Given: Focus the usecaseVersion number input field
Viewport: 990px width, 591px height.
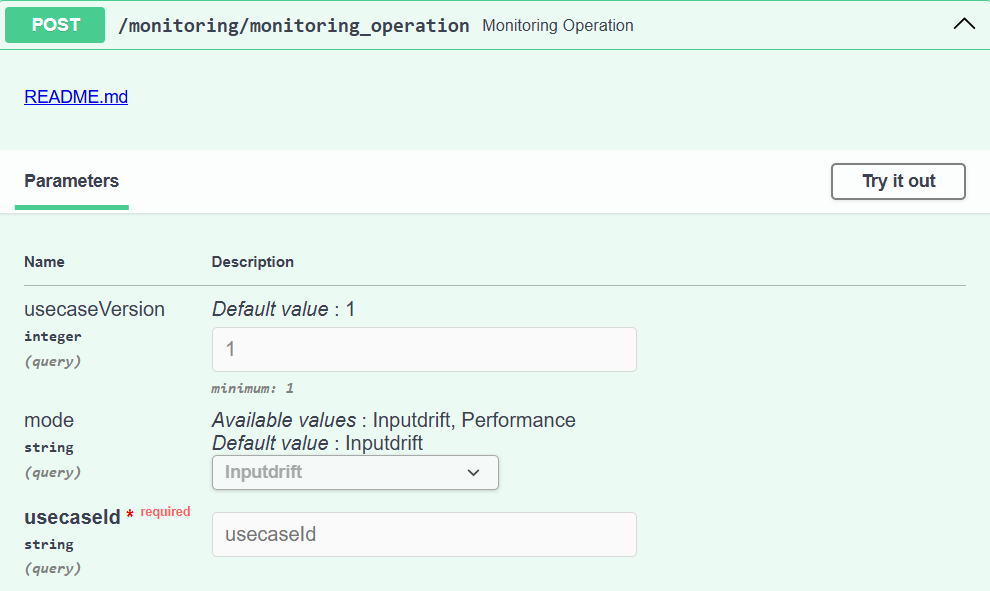Looking at the screenshot, I should point(424,350).
